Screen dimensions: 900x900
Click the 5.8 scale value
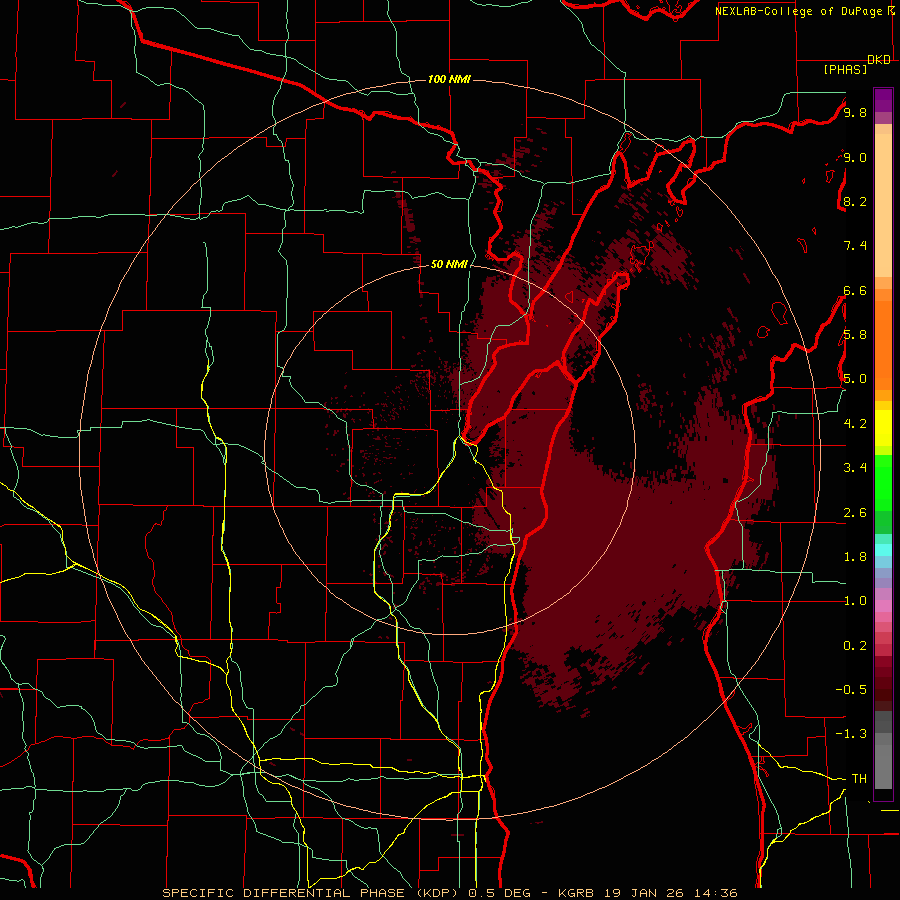click(x=855, y=335)
